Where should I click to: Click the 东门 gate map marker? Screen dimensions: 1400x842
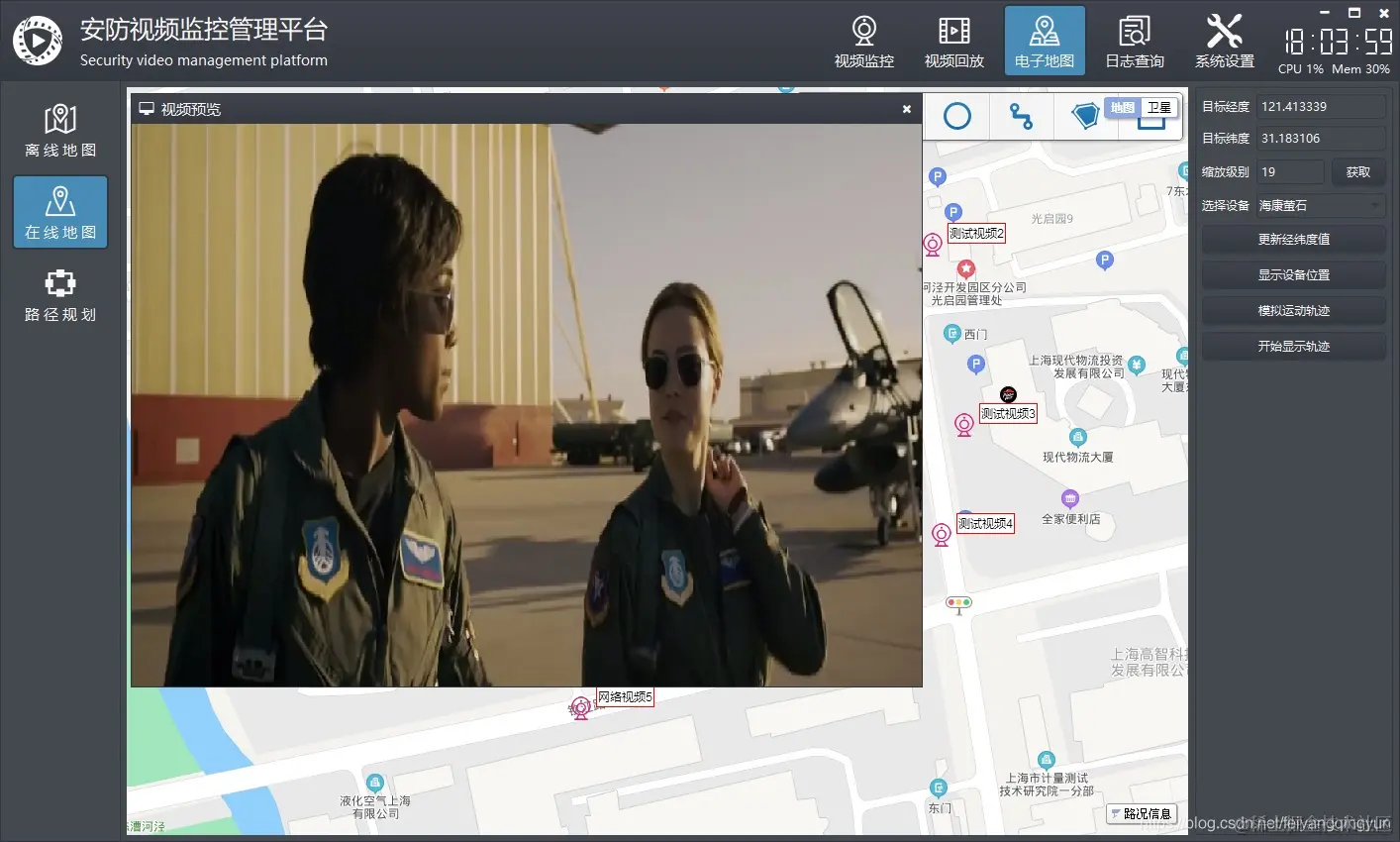click(x=939, y=788)
